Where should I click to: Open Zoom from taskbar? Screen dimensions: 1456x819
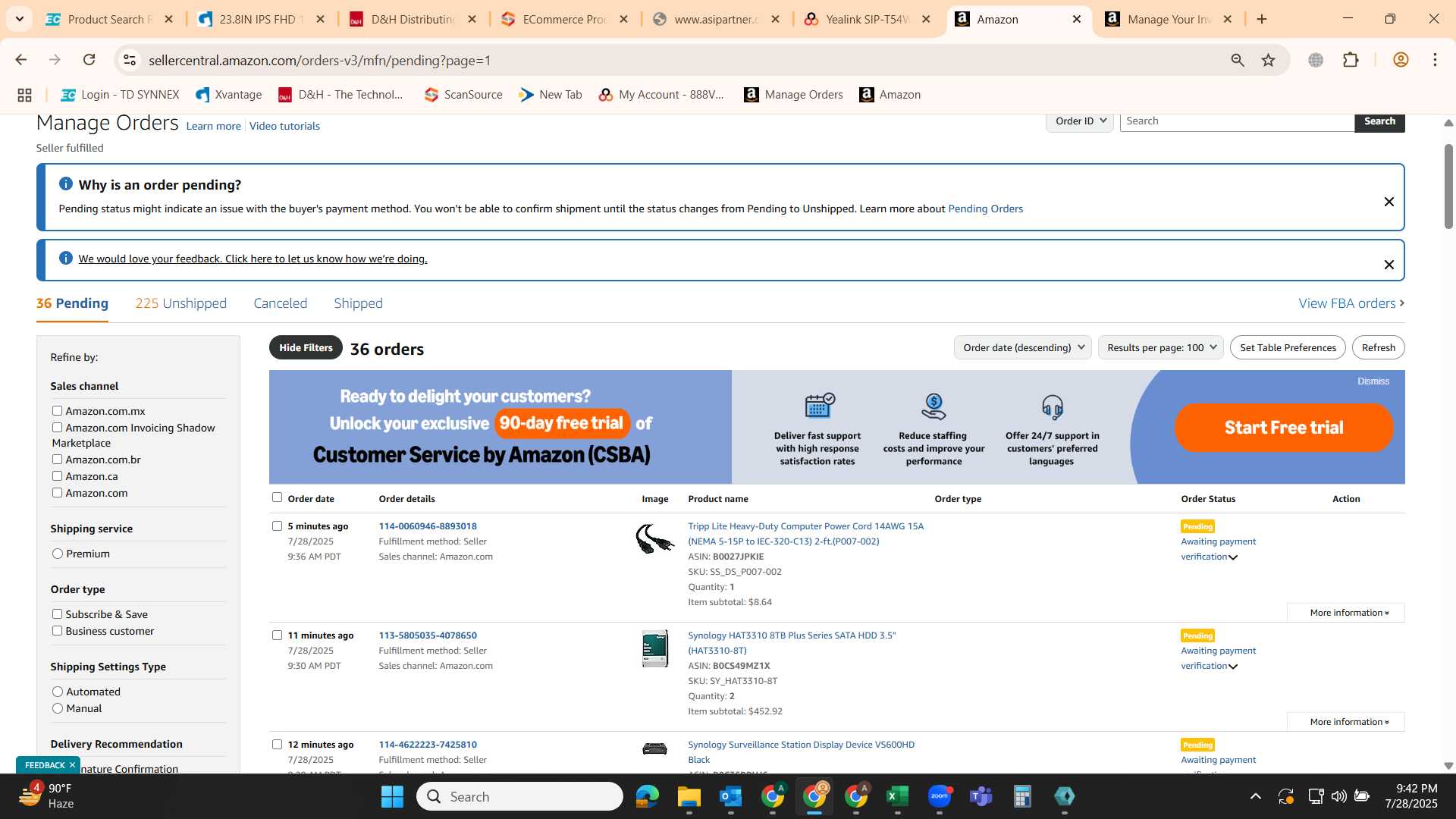click(x=940, y=796)
